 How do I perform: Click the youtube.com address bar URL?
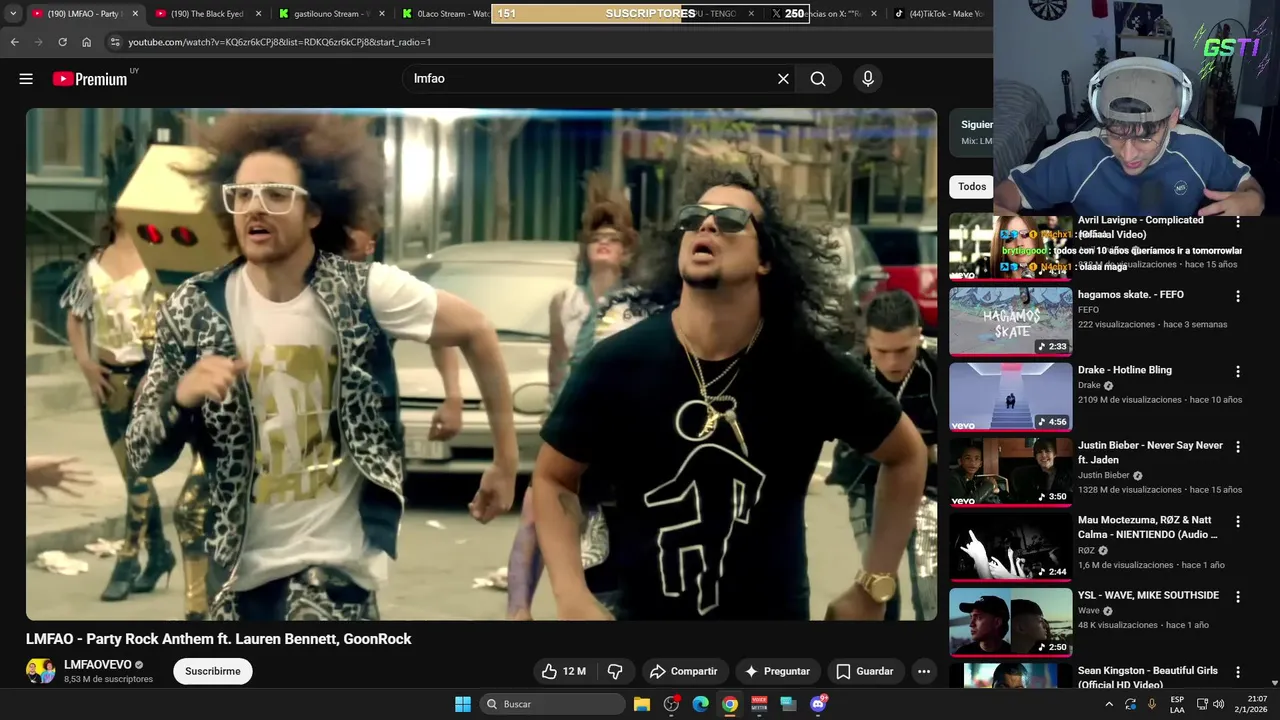(x=279, y=42)
